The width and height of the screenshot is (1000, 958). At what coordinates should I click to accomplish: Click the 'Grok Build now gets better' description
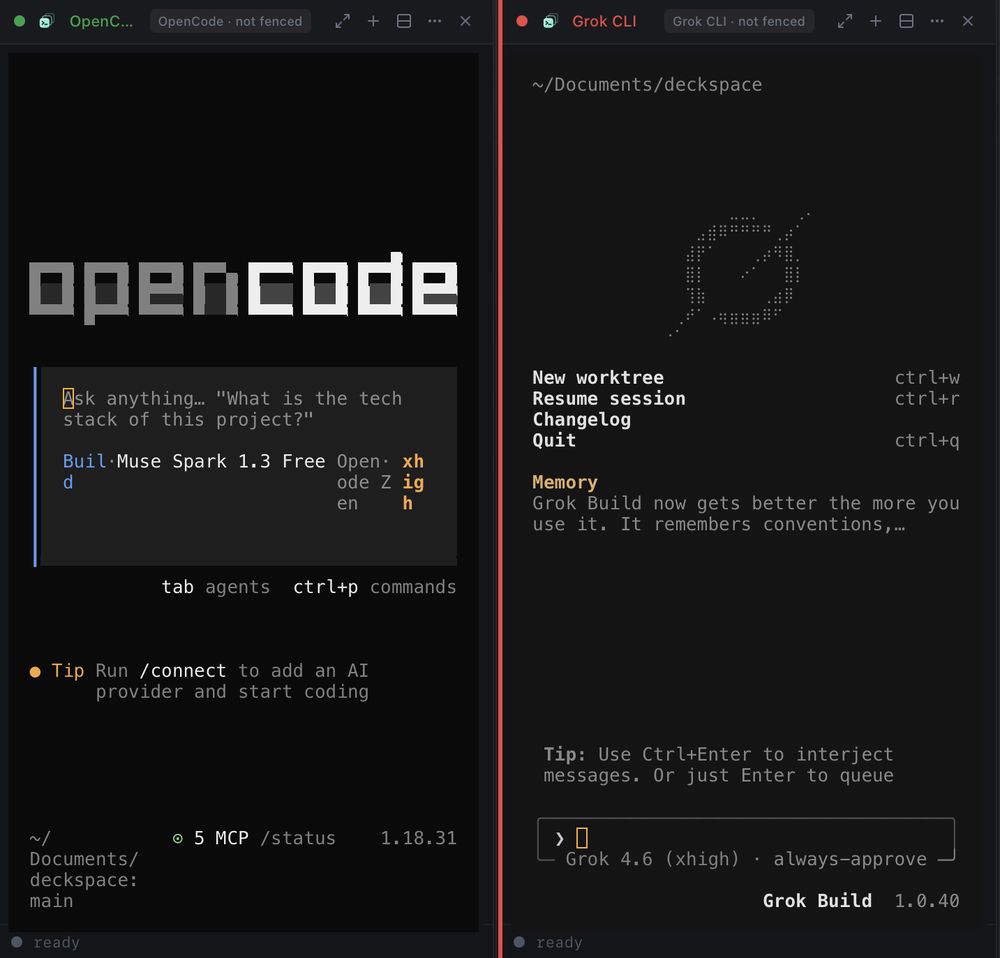point(746,513)
